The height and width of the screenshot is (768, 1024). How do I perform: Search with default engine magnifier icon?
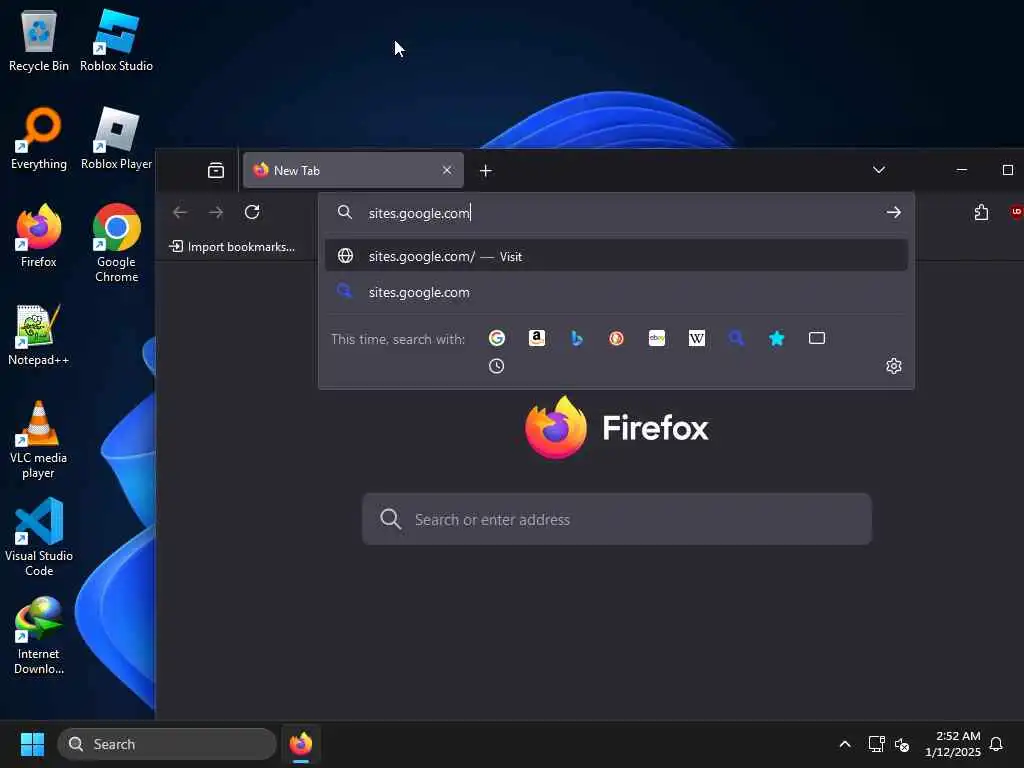[737, 338]
